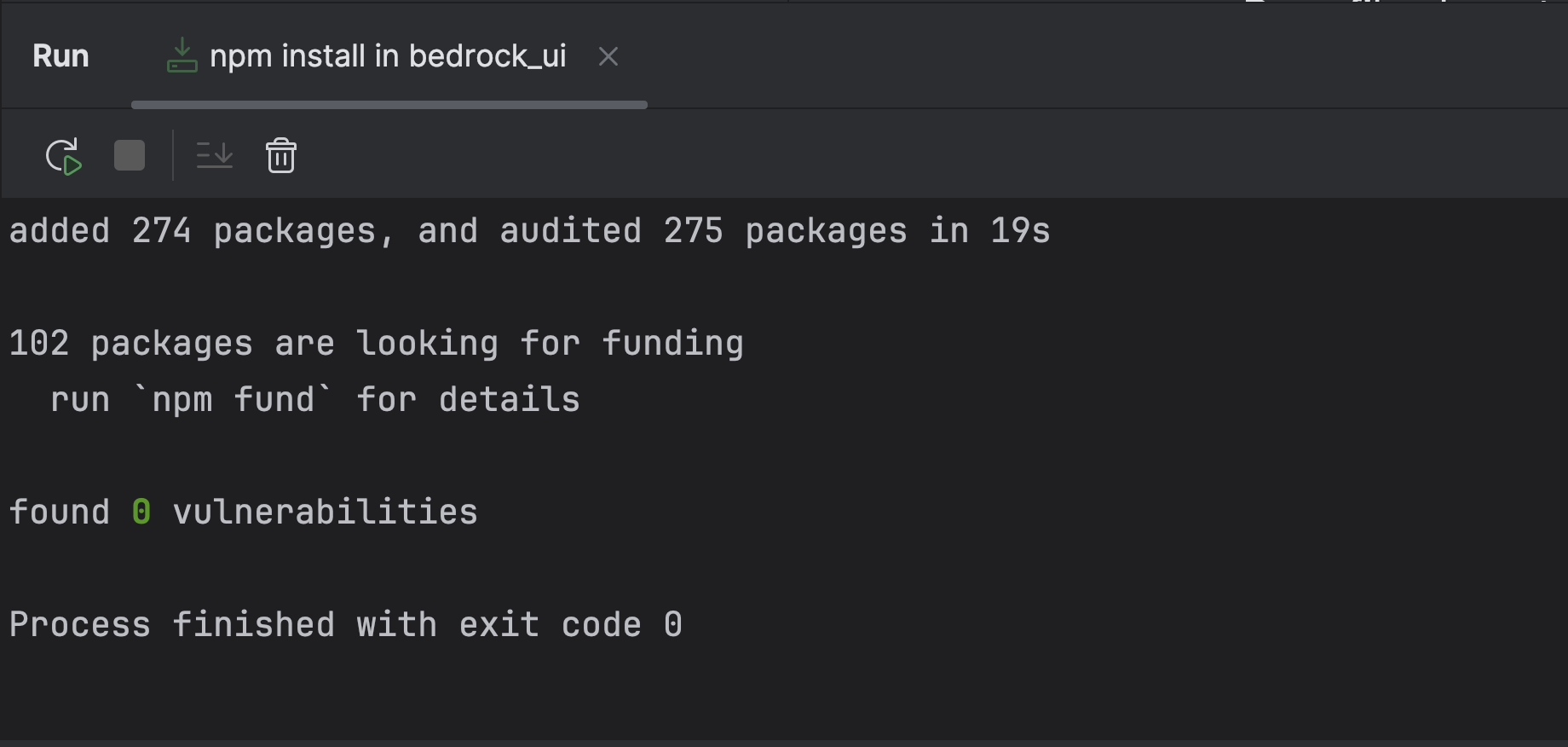The width and height of the screenshot is (1568, 747).
Task: Click the word 'vulnerabilities' in the console
Action: pos(325,512)
